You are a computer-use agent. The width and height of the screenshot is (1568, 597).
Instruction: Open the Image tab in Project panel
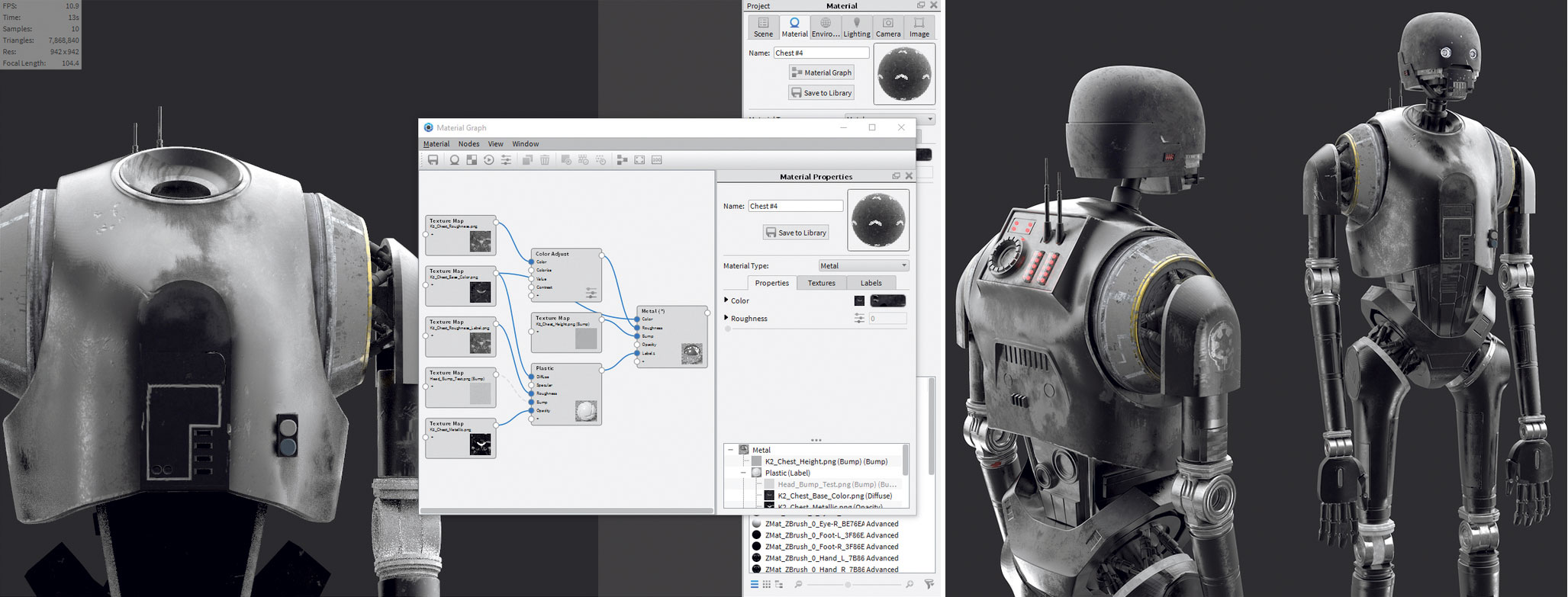[919, 27]
